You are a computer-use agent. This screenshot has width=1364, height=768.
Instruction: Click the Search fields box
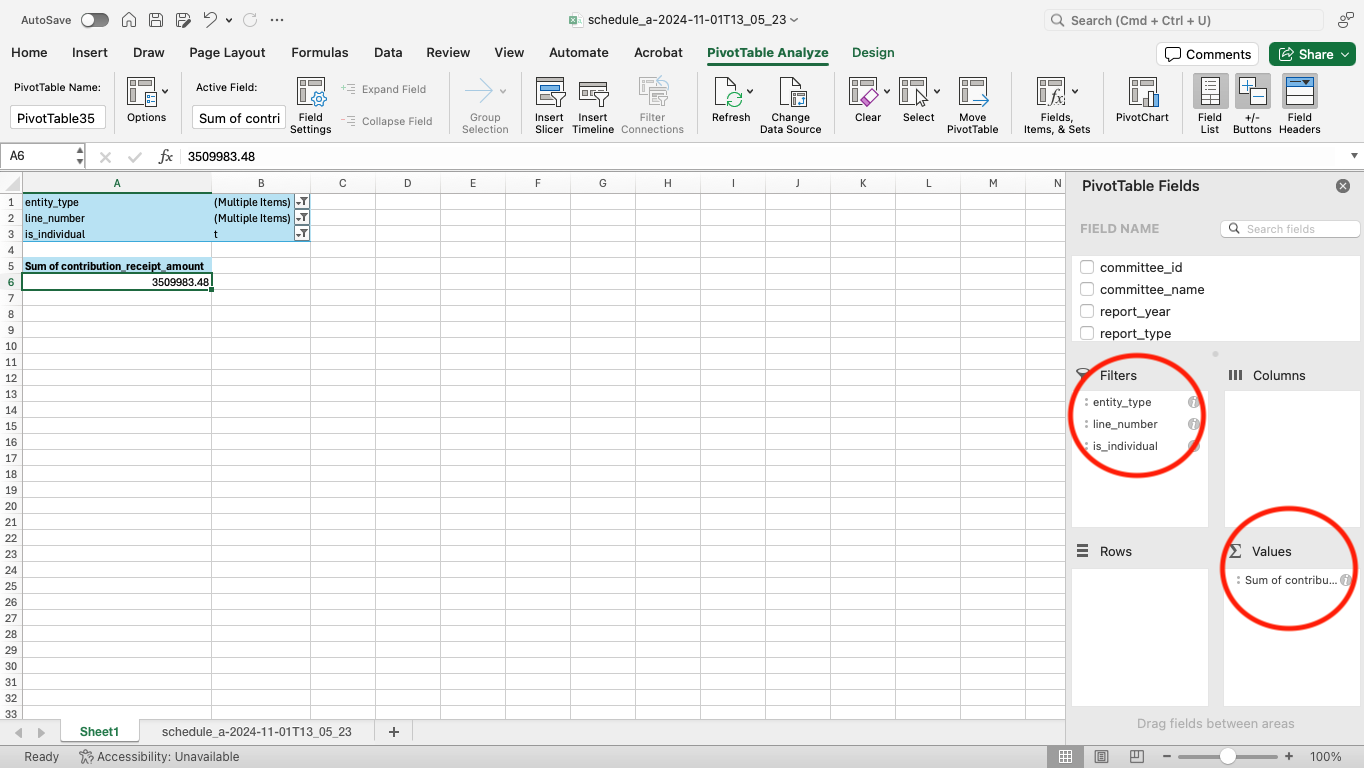coord(1290,229)
